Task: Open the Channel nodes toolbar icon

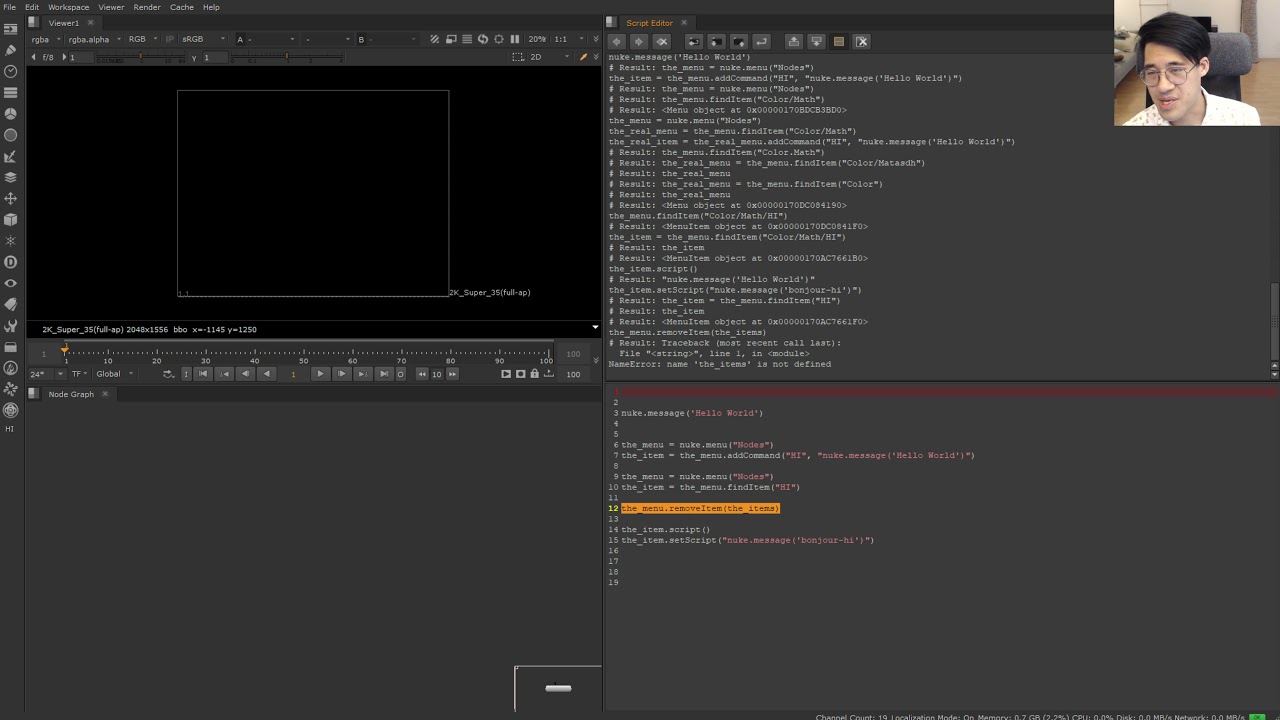Action: 10,92
